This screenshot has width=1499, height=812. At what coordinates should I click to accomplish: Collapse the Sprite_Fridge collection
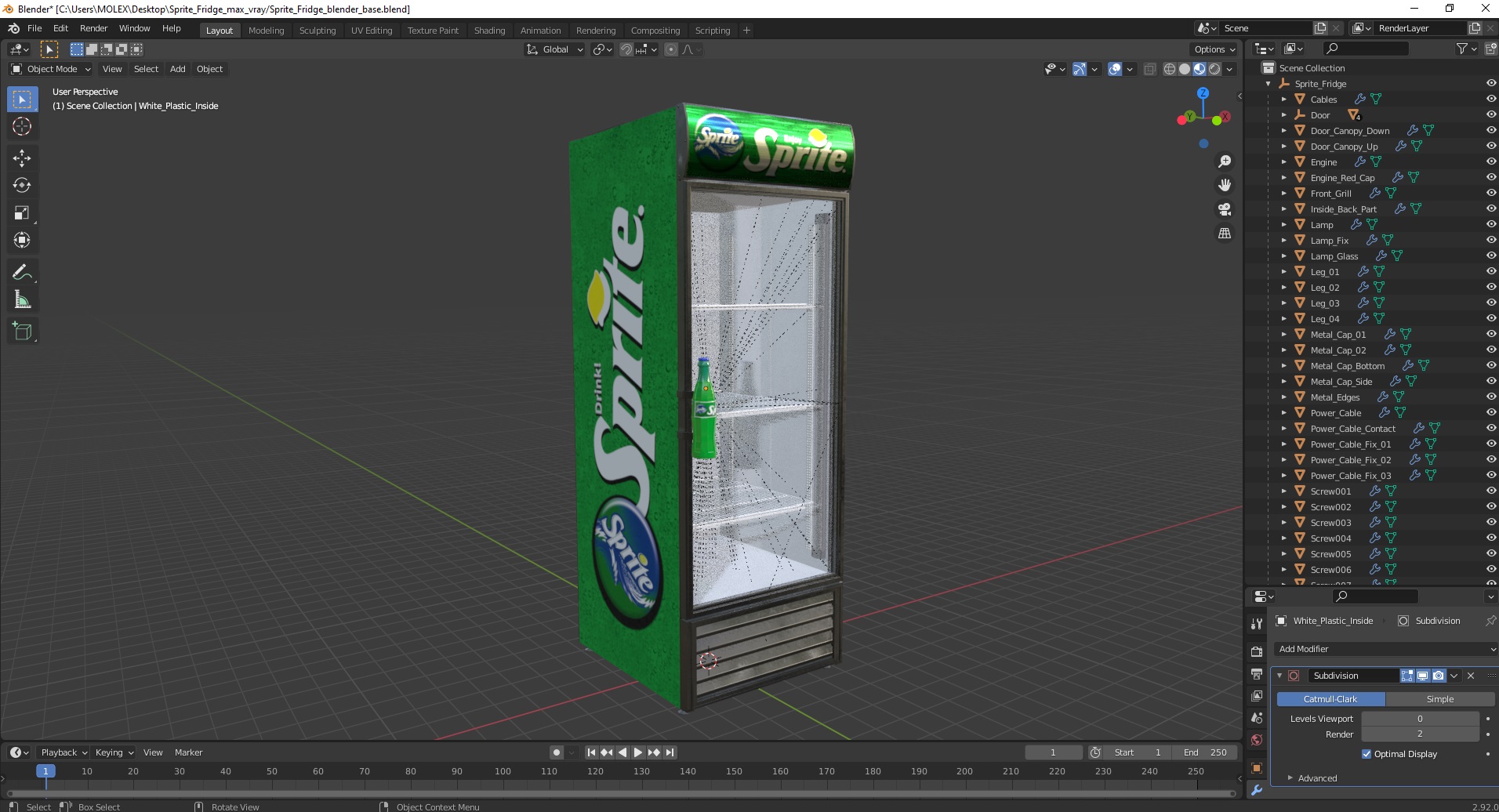1269,84
